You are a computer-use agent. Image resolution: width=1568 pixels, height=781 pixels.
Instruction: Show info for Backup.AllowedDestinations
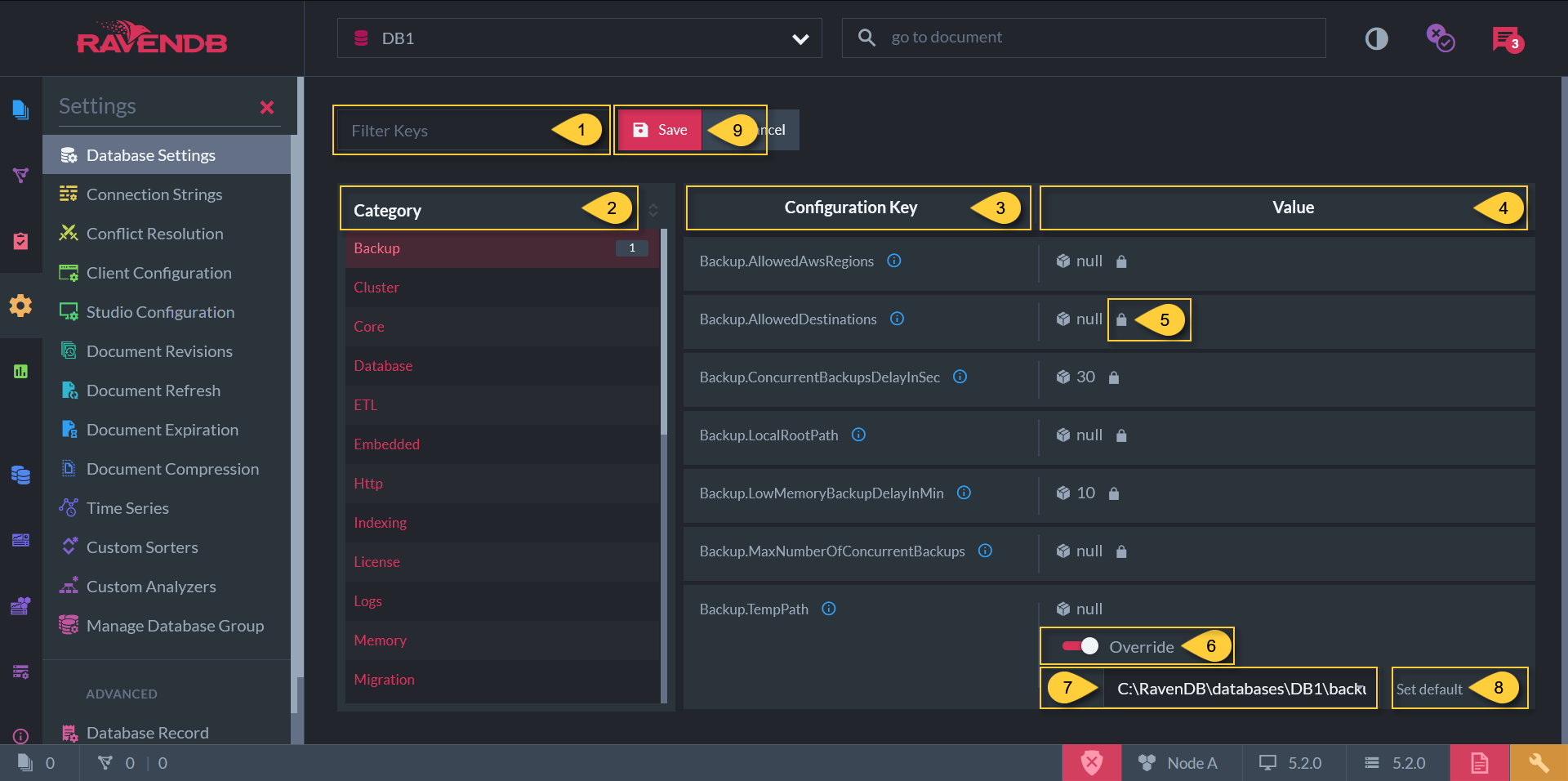[897, 319]
